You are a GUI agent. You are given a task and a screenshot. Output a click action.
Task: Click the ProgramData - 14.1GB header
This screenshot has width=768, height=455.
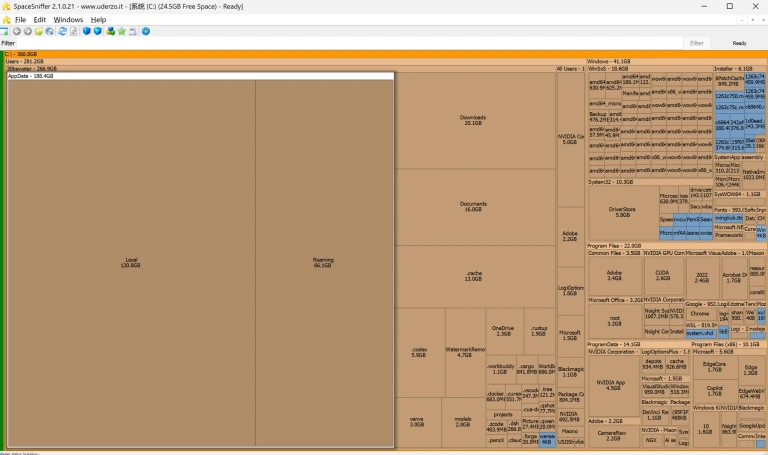(638, 344)
